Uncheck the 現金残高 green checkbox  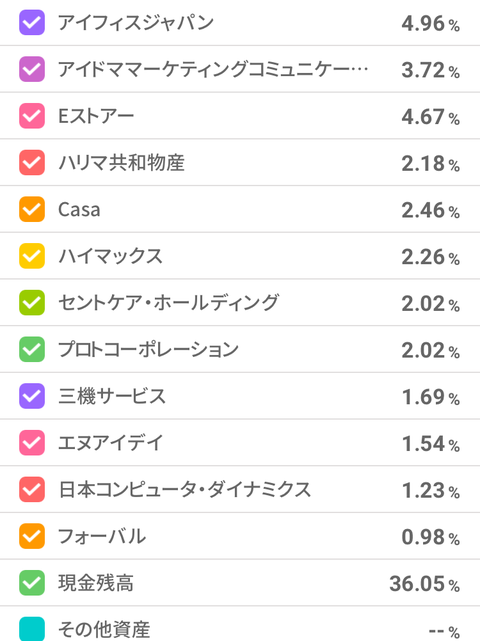[x=32, y=583]
